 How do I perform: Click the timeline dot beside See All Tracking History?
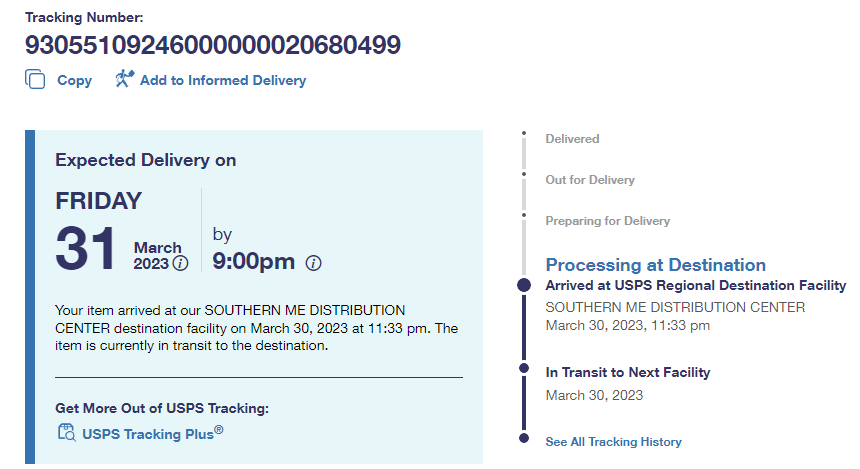pos(523,439)
